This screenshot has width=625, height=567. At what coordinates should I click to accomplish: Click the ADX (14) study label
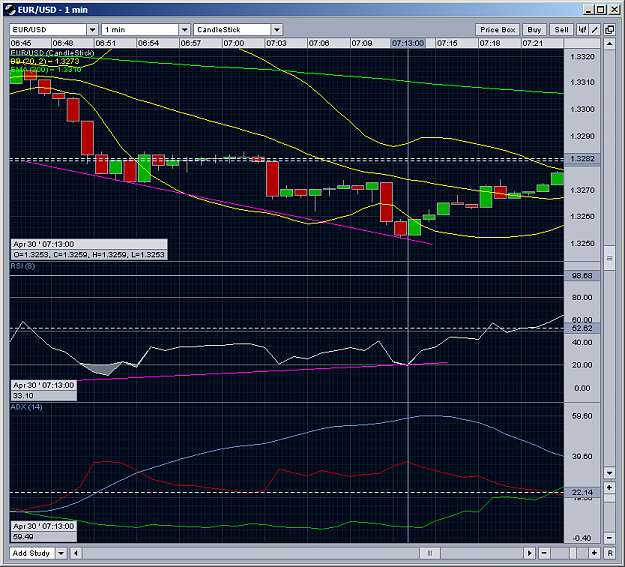(26, 407)
